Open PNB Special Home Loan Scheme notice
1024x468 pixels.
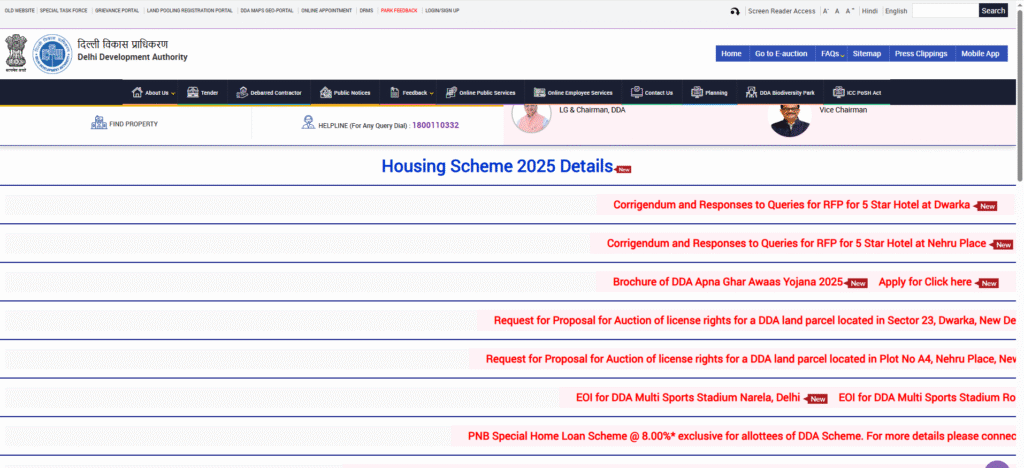742,436
